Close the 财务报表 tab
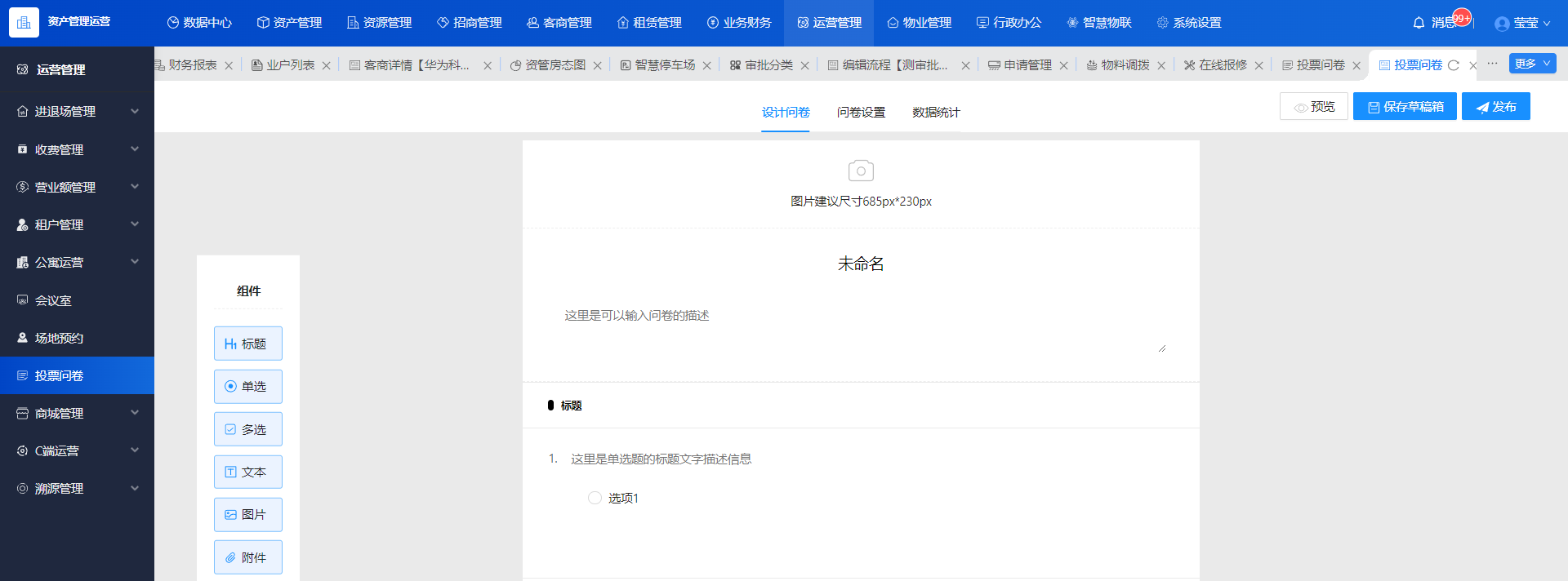1568x581 pixels. [229, 65]
